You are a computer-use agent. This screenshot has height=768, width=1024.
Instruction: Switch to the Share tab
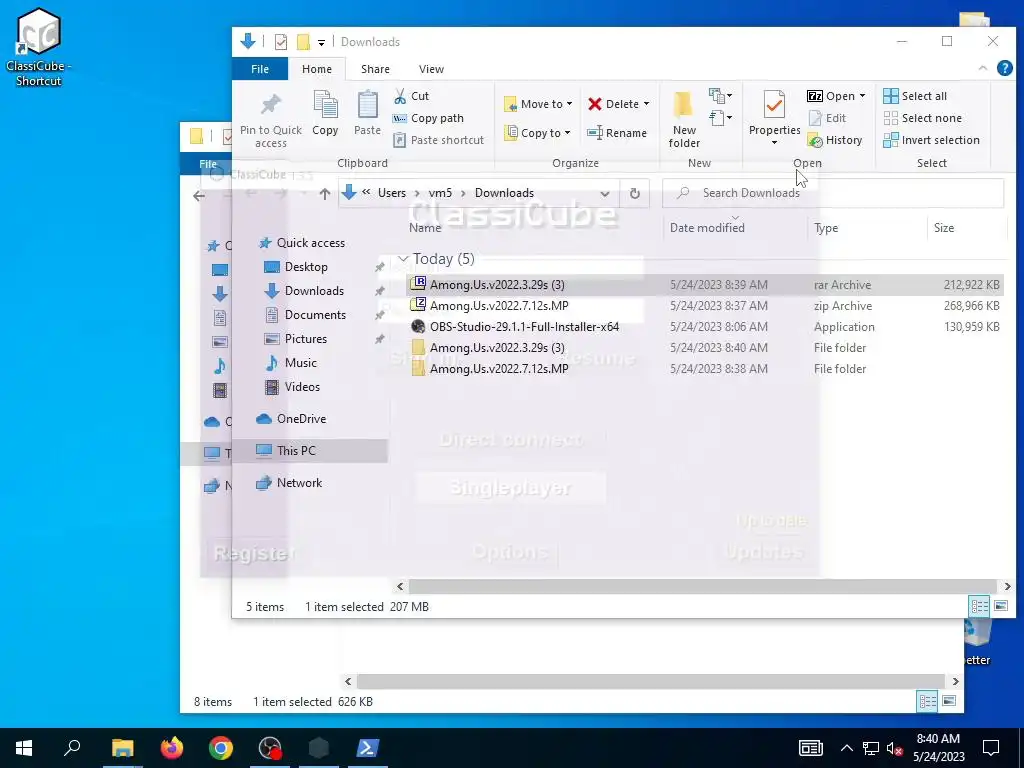coord(376,69)
